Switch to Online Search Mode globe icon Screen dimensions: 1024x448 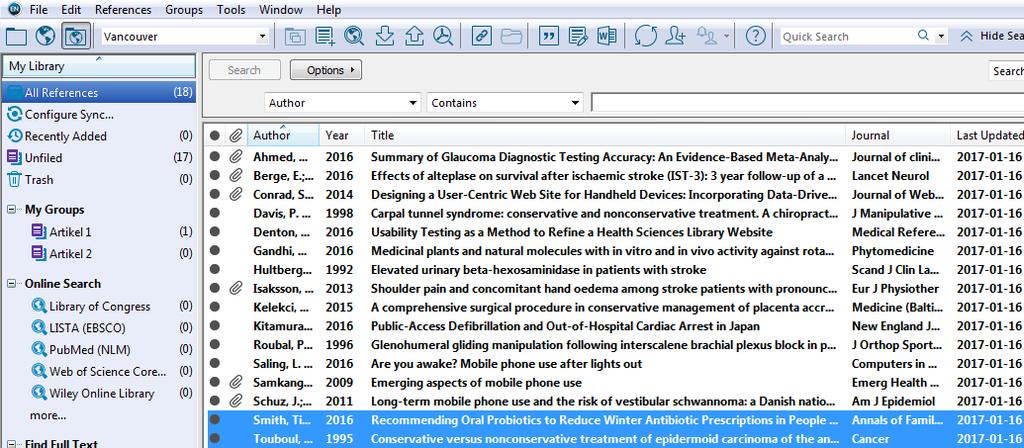point(45,37)
